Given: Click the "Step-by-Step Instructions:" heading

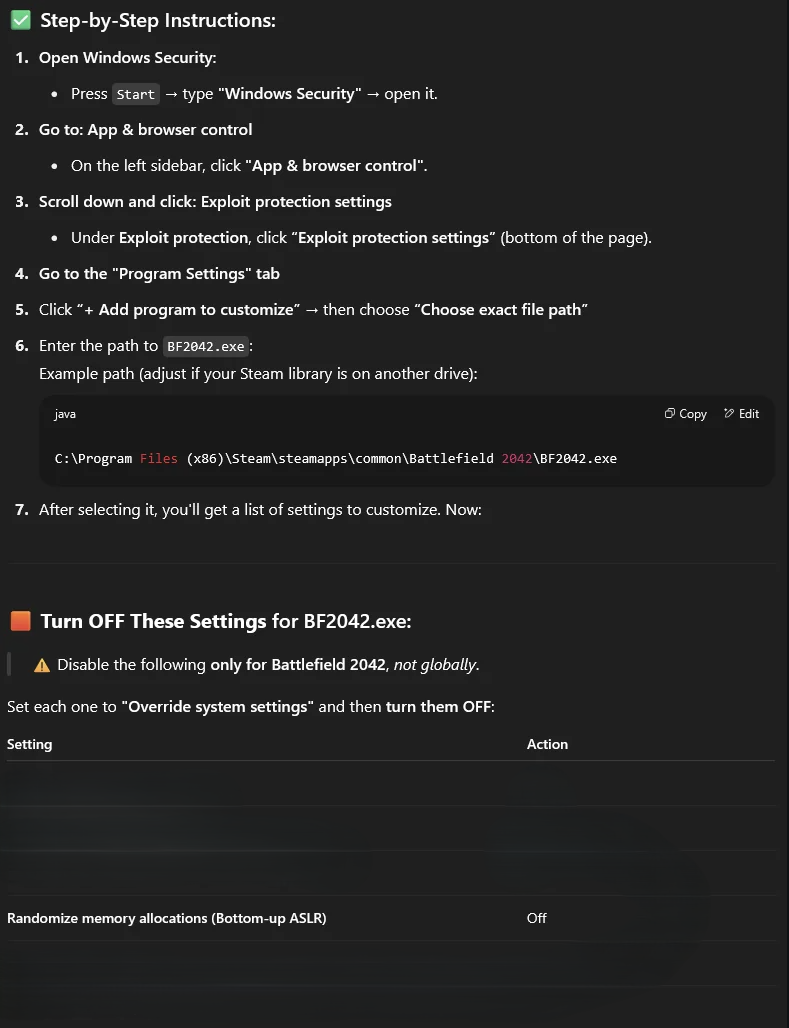Looking at the screenshot, I should (158, 20).
